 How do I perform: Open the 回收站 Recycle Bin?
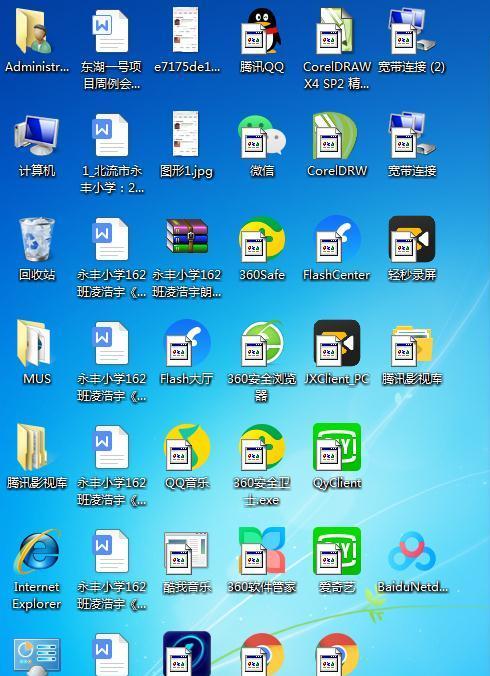pyautogui.click(x=36, y=239)
